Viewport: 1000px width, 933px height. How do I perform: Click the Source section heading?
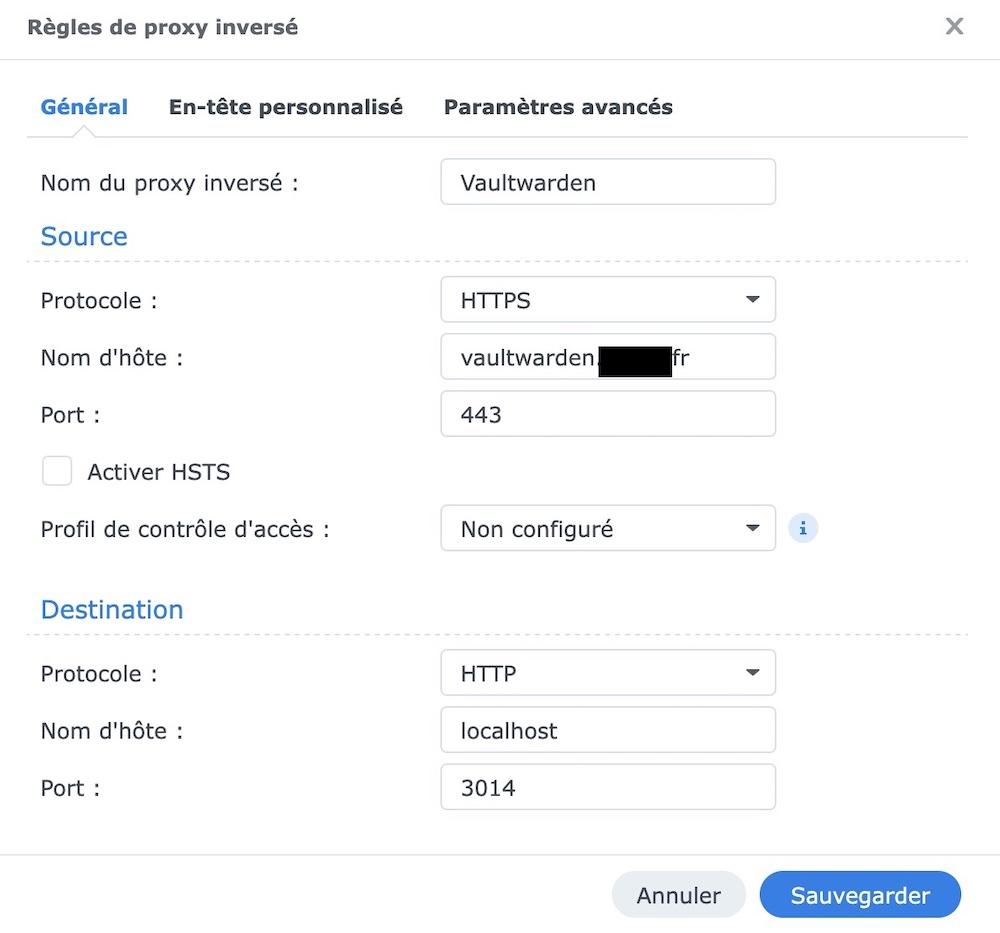coord(84,236)
